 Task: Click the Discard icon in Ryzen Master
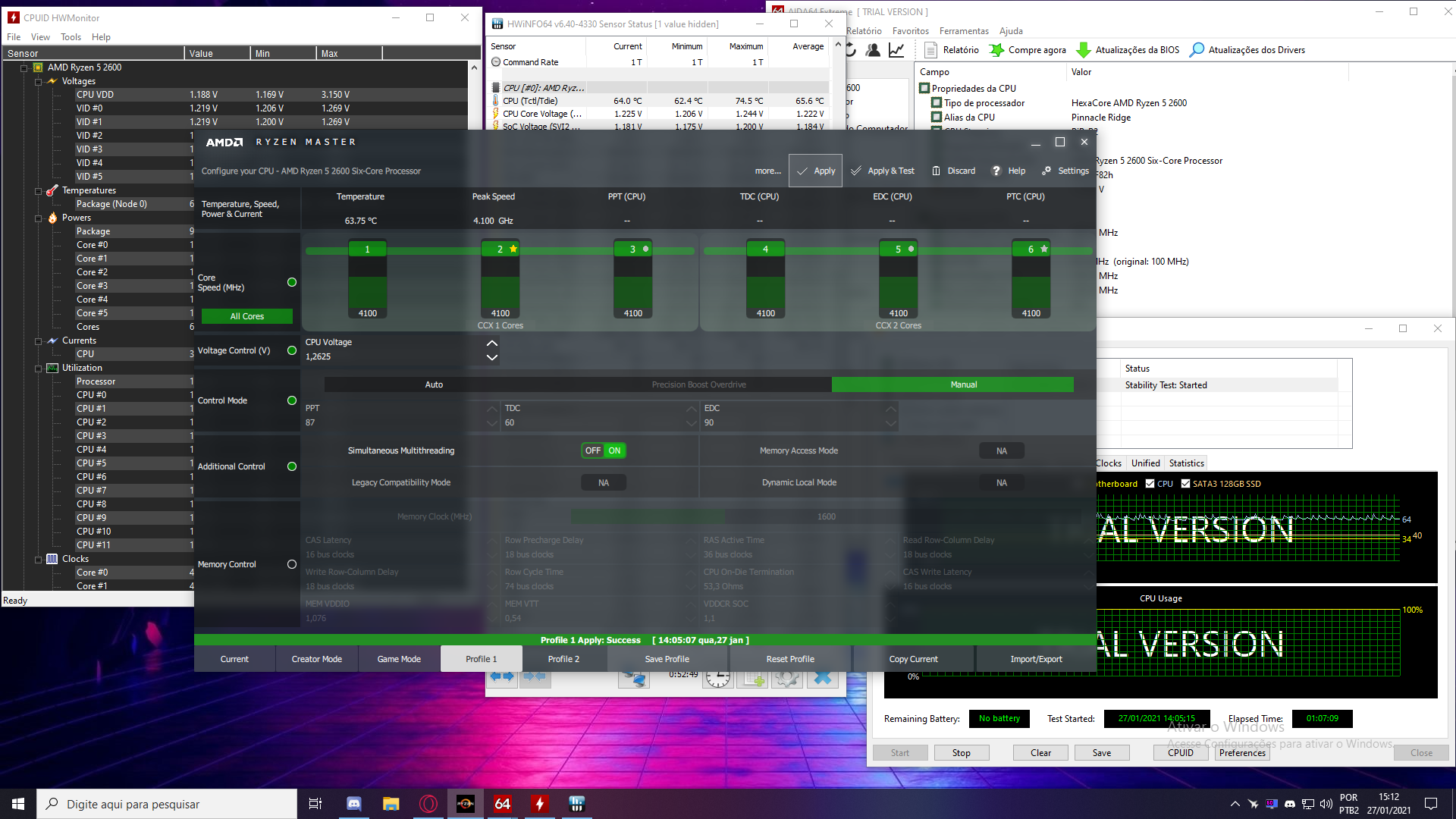pyautogui.click(x=936, y=171)
